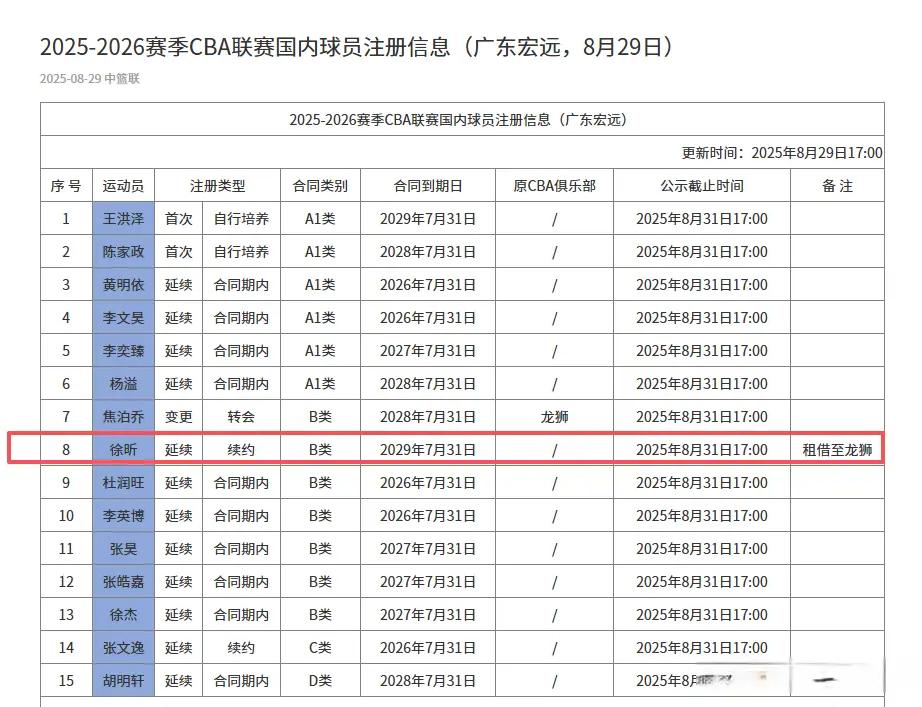Click D类 contract type for 胡明轩

320,681
